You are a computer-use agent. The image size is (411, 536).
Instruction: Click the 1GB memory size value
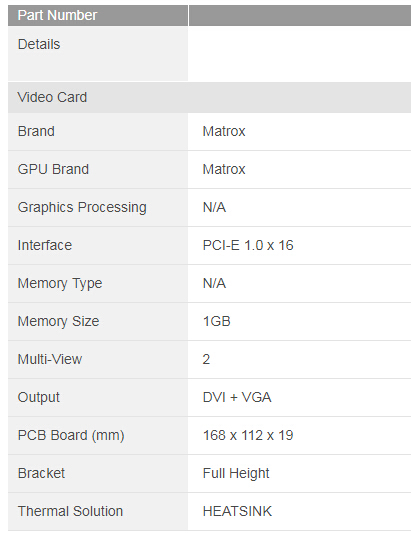216,321
